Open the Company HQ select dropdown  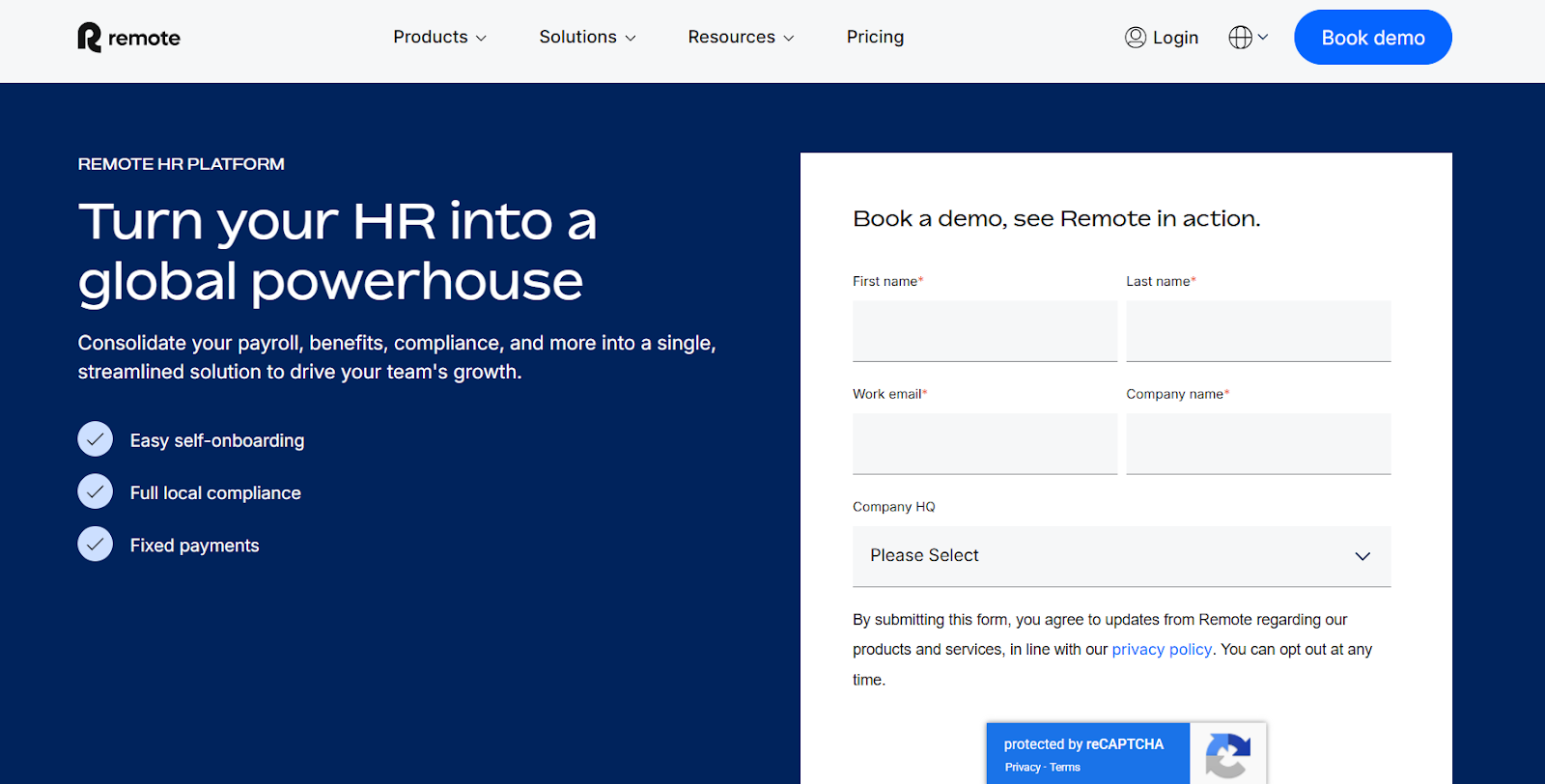[1121, 556]
